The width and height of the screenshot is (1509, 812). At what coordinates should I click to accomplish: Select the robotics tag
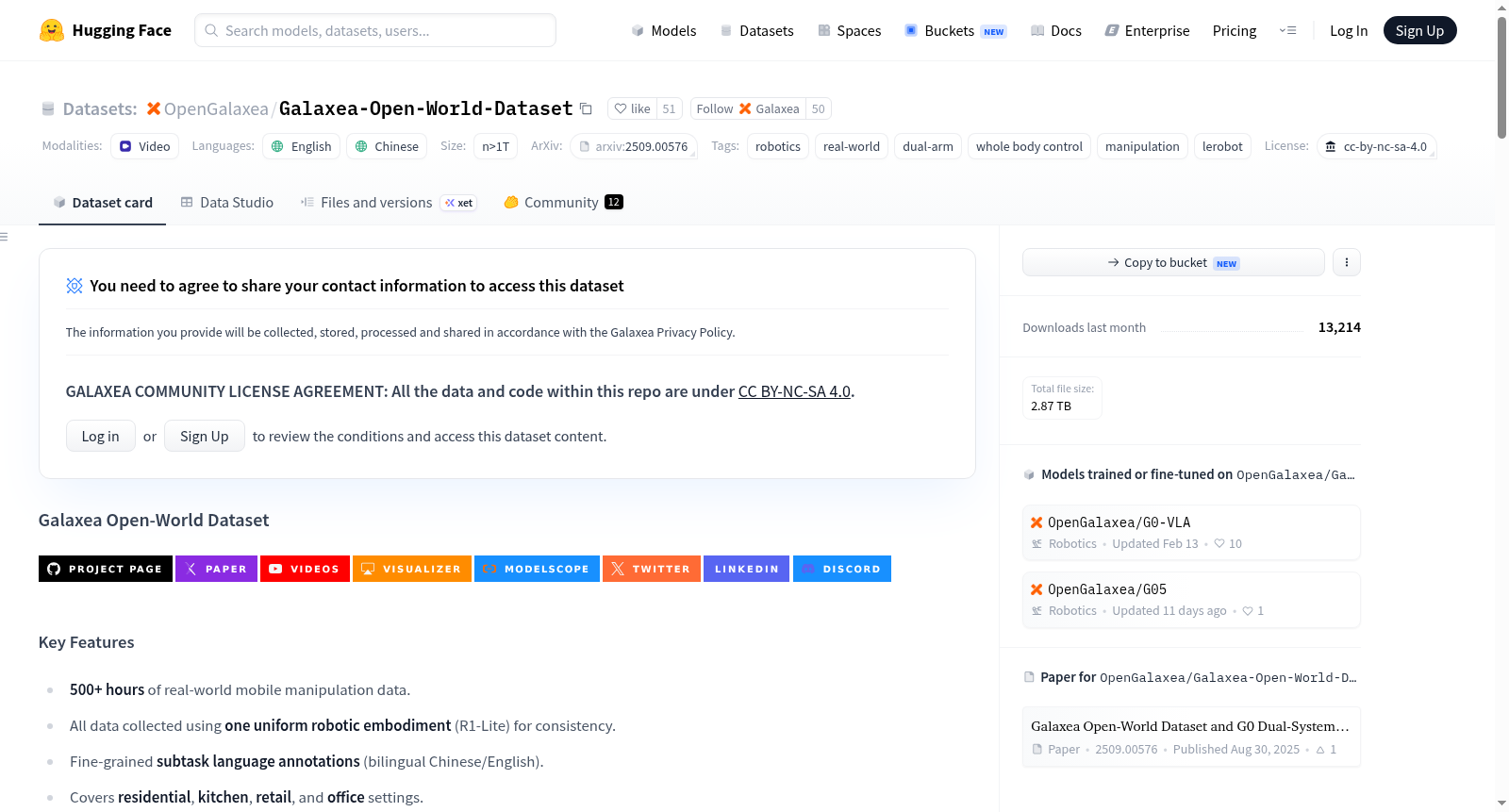(x=778, y=146)
